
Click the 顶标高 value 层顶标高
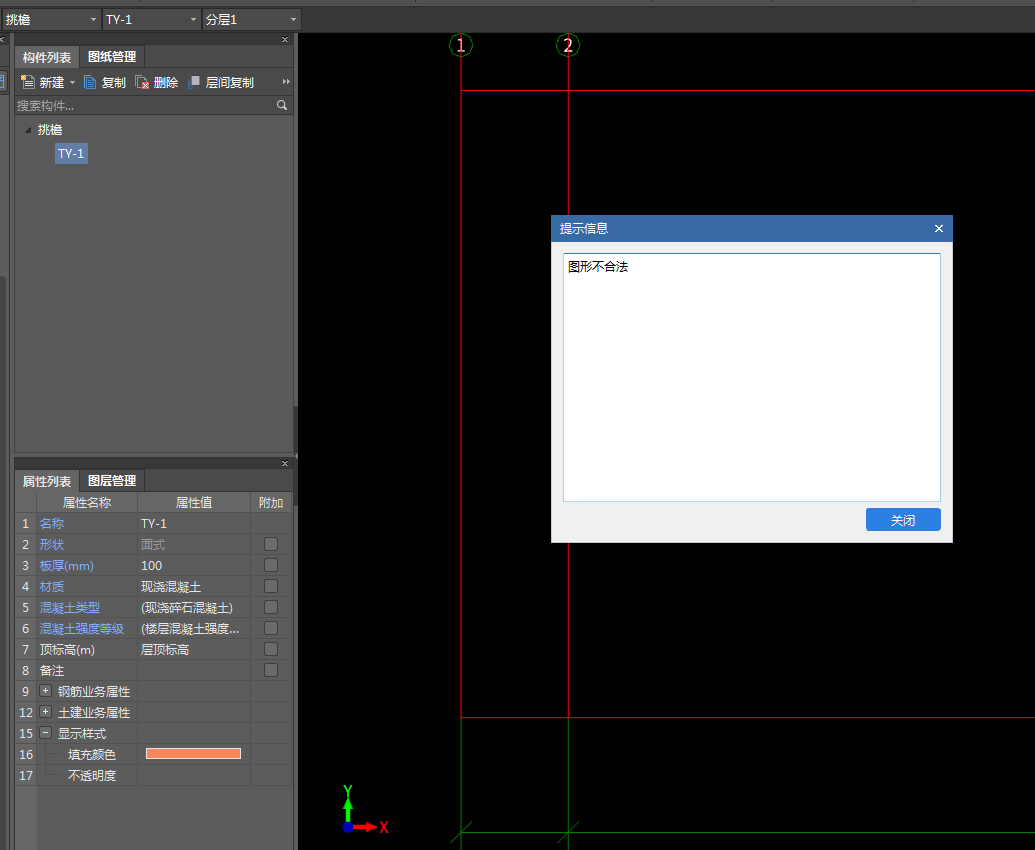(194, 649)
